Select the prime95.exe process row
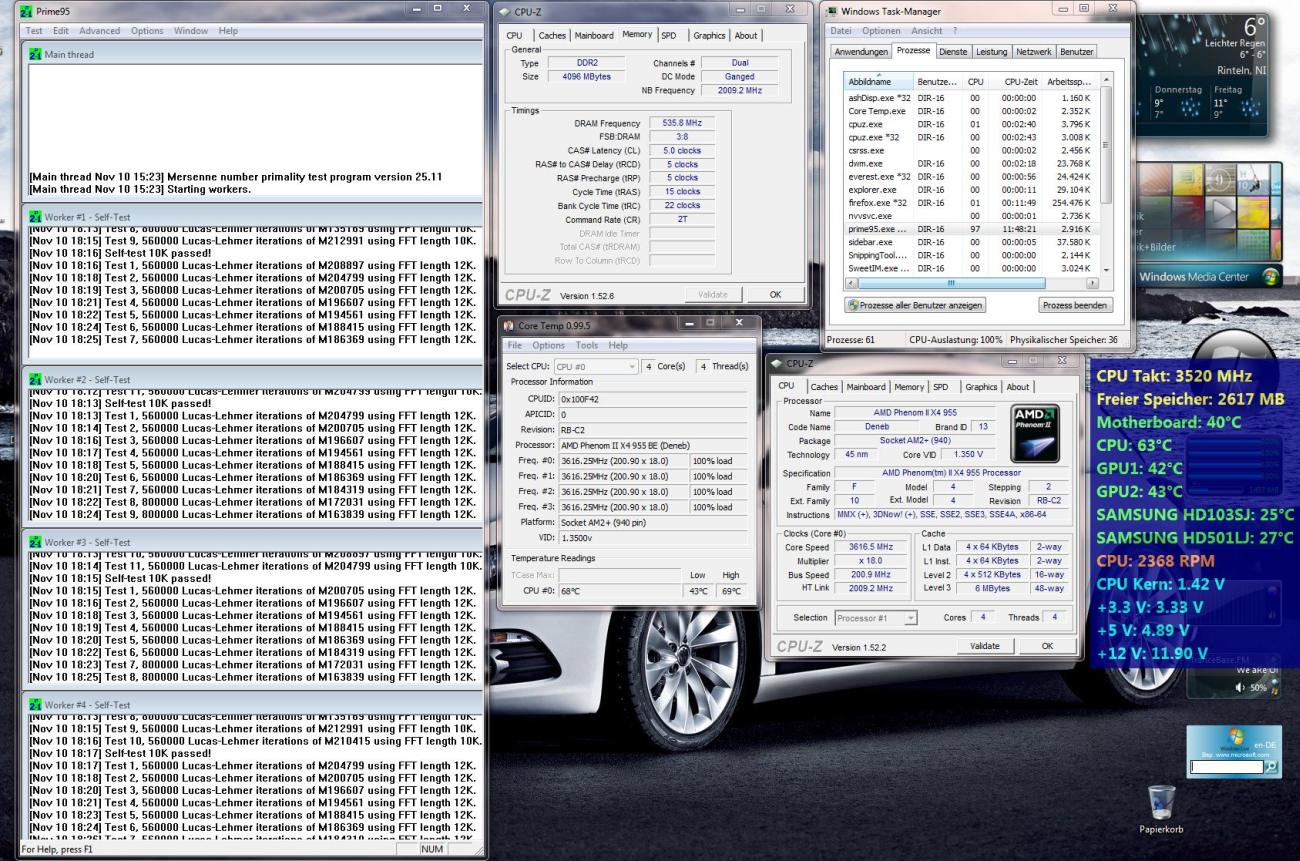The width and height of the screenshot is (1300, 861). [971, 229]
